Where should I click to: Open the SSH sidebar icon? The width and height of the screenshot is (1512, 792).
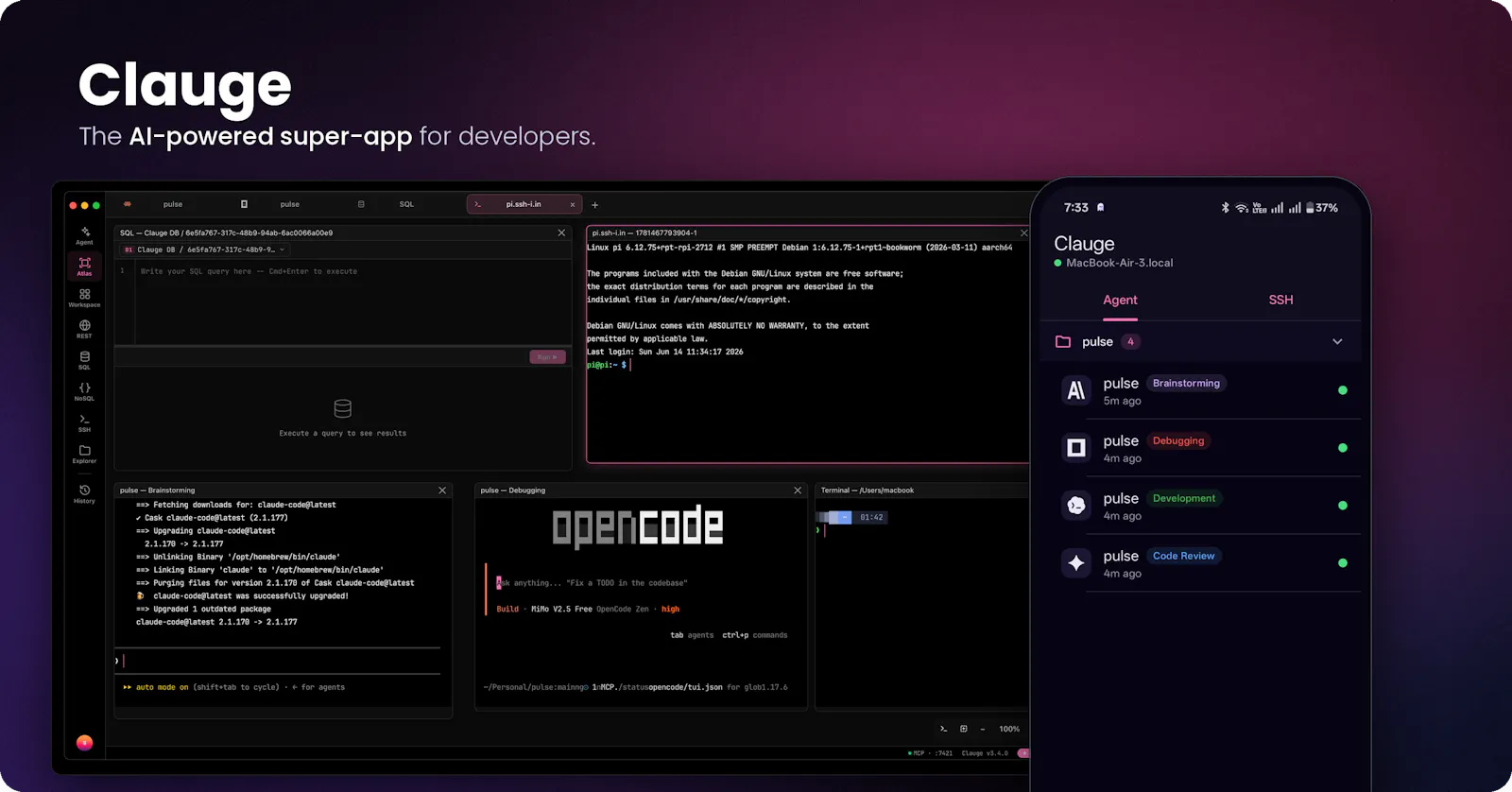84,422
